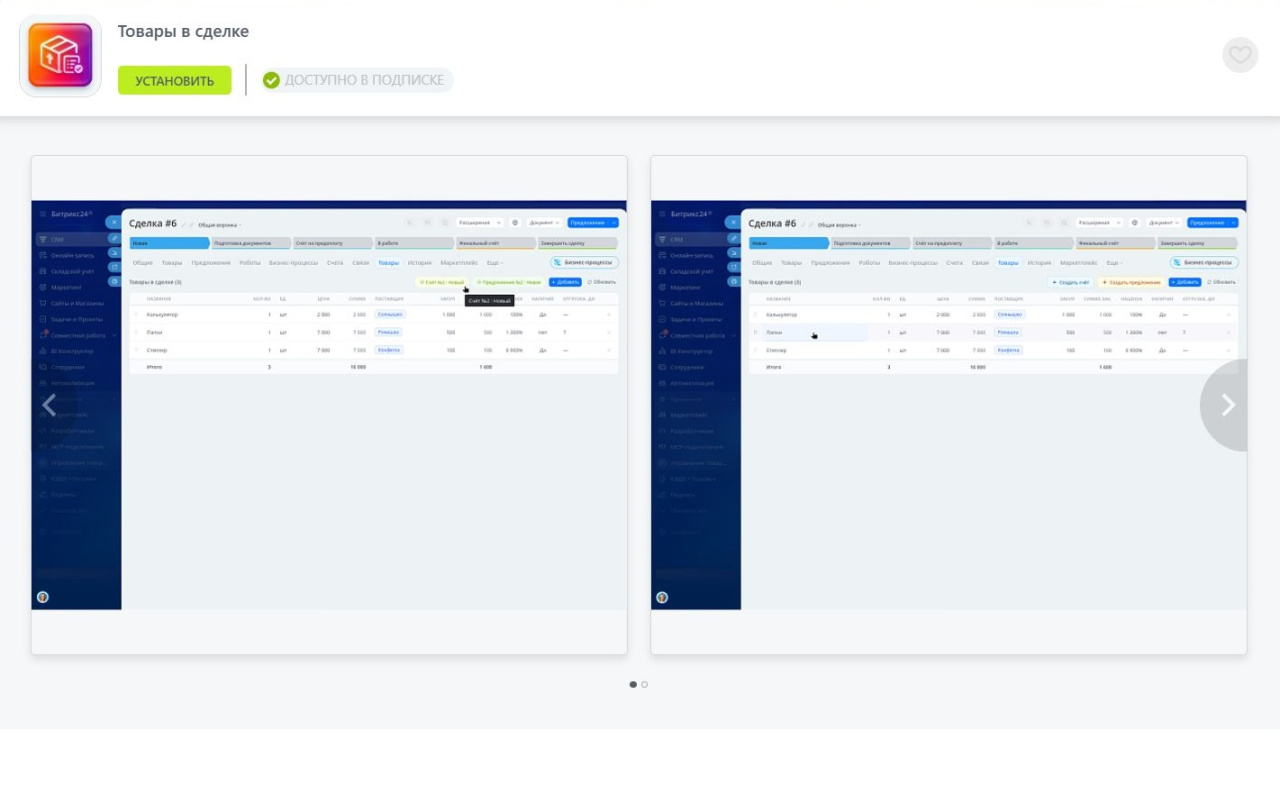Viewport: 1280px width, 785px height.
Task: Select the second carousel pagination dot
Action: point(644,684)
